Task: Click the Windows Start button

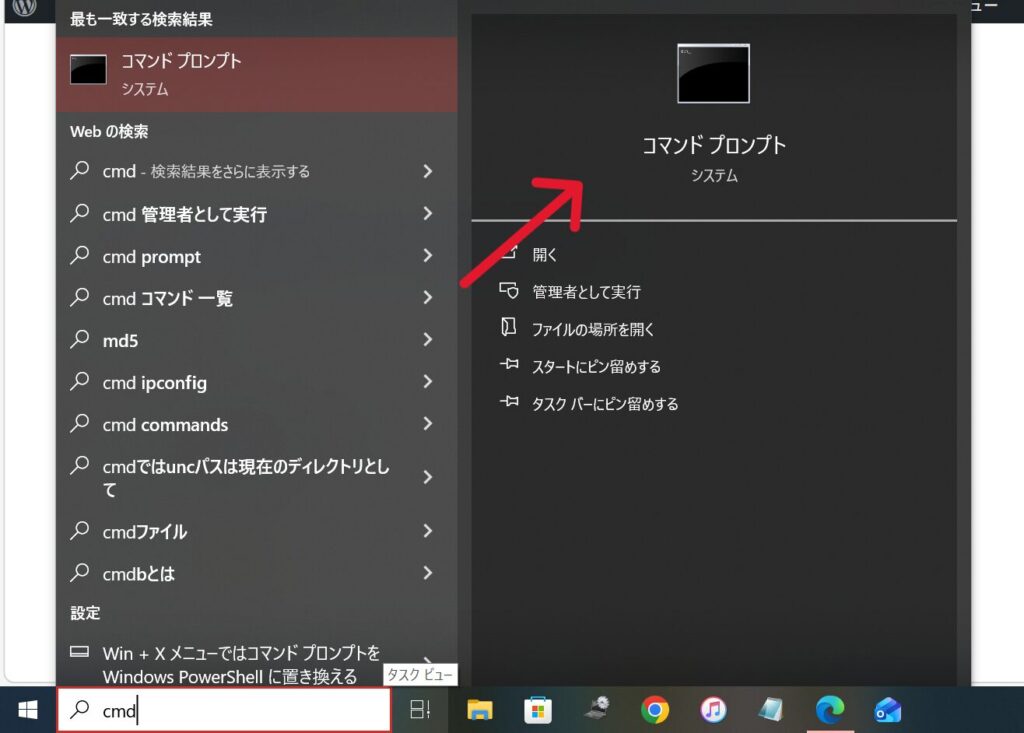Action: pyautogui.click(x=27, y=710)
